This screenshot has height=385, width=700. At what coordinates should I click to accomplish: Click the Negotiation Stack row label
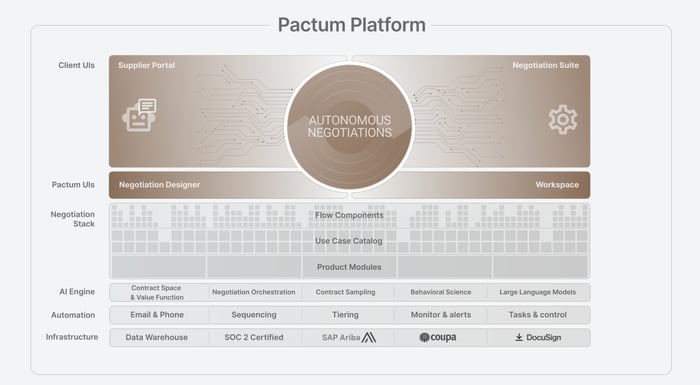pos(73,219)
